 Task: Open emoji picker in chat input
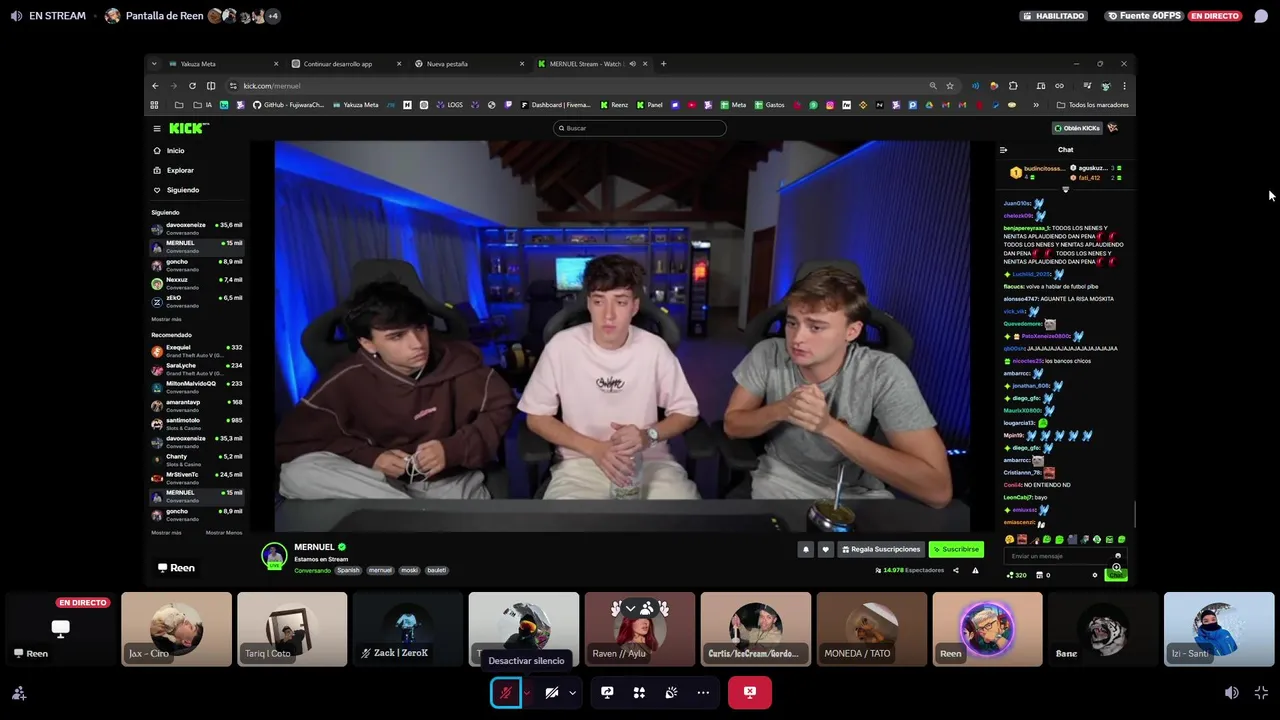[x=1118, y=556]
